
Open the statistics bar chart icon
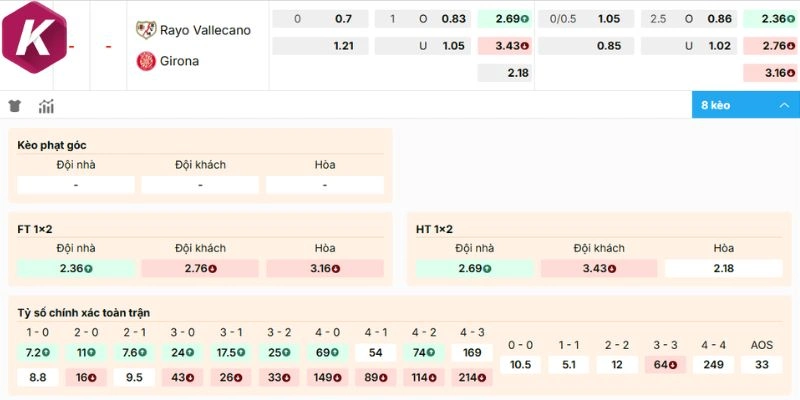tap(46, 106)
